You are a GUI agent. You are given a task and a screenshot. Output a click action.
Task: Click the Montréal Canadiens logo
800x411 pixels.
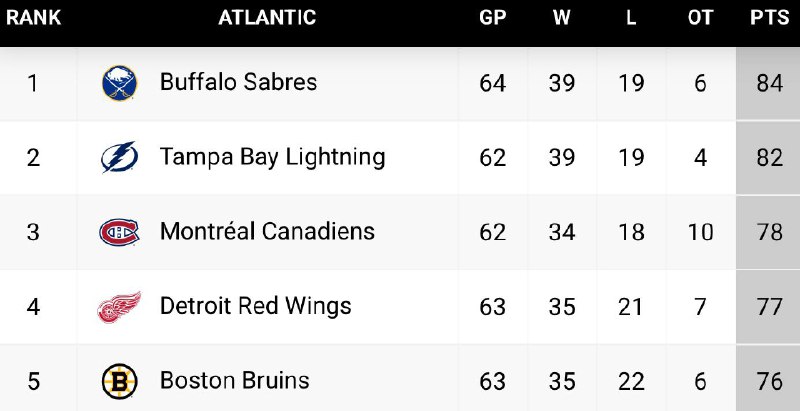[x=119, y=232]
